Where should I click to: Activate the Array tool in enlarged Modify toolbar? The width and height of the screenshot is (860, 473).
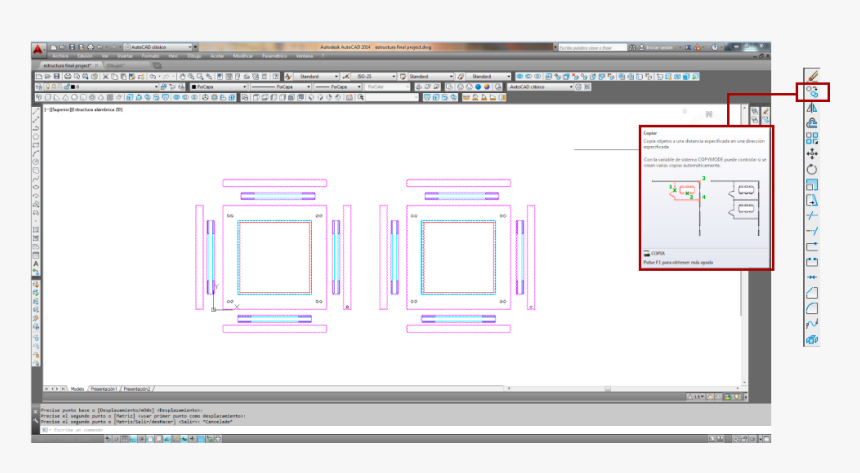click(x=812, y=138)
